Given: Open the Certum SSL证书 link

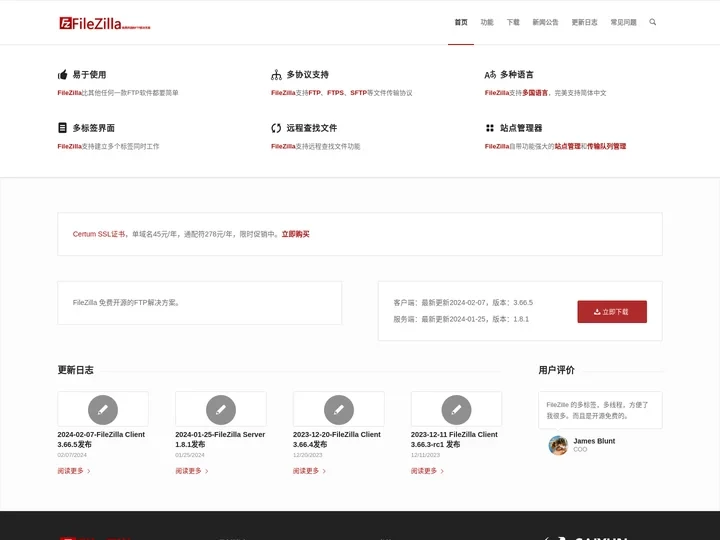Looking at the screenshot, I should coord(99,234).
